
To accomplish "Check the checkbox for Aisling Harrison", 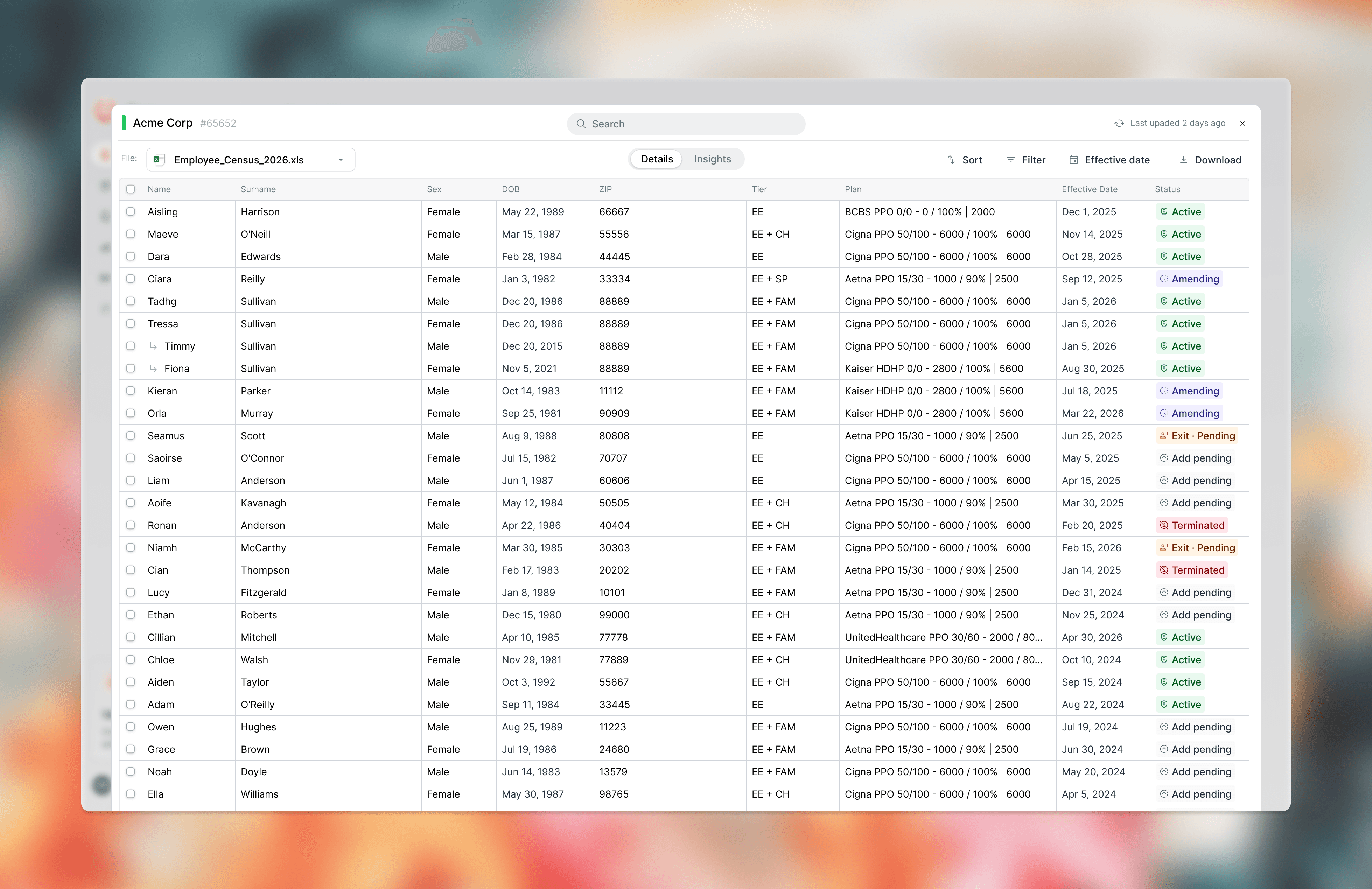I will (x=131, y=212).
